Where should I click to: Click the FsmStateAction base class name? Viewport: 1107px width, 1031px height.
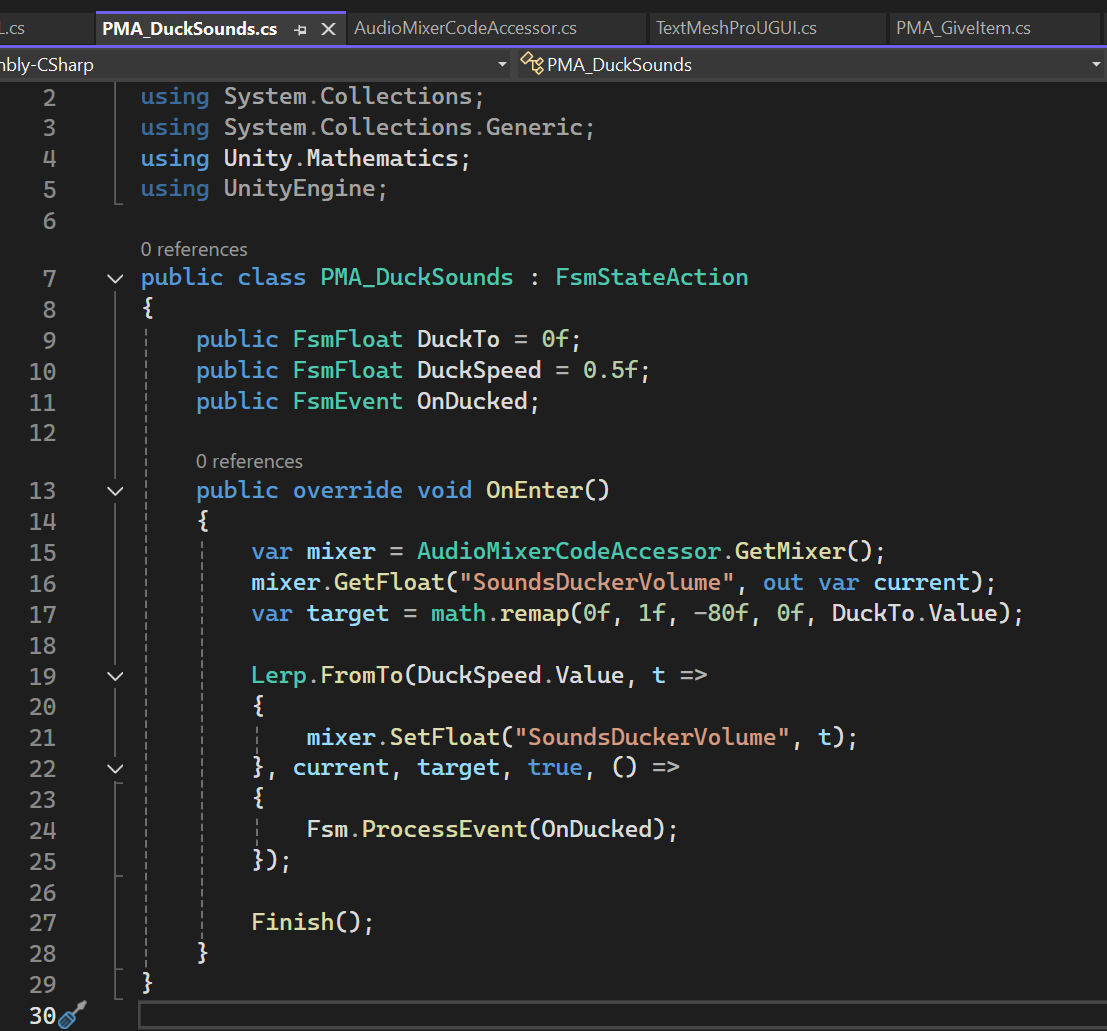[652, 278]
